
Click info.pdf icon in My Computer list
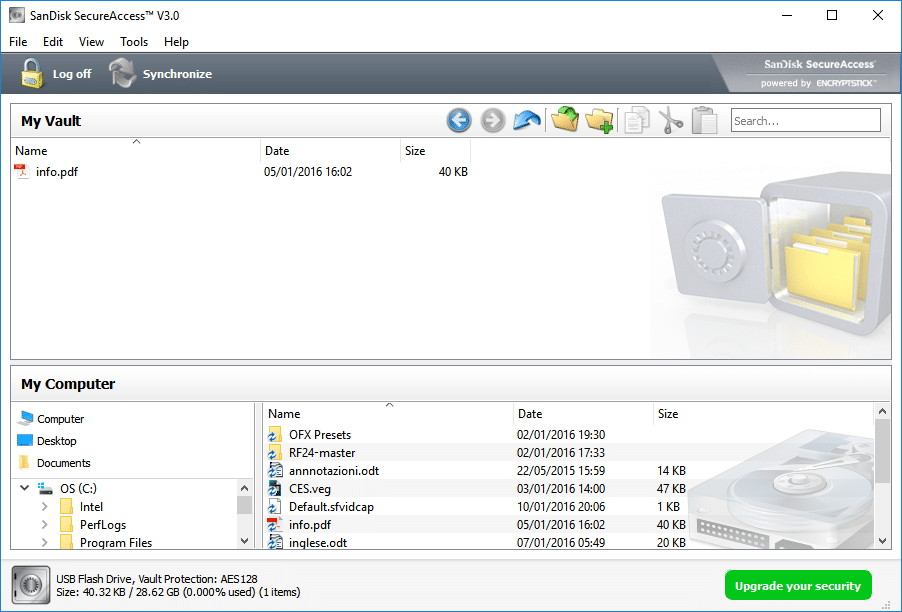coord(275,525)
